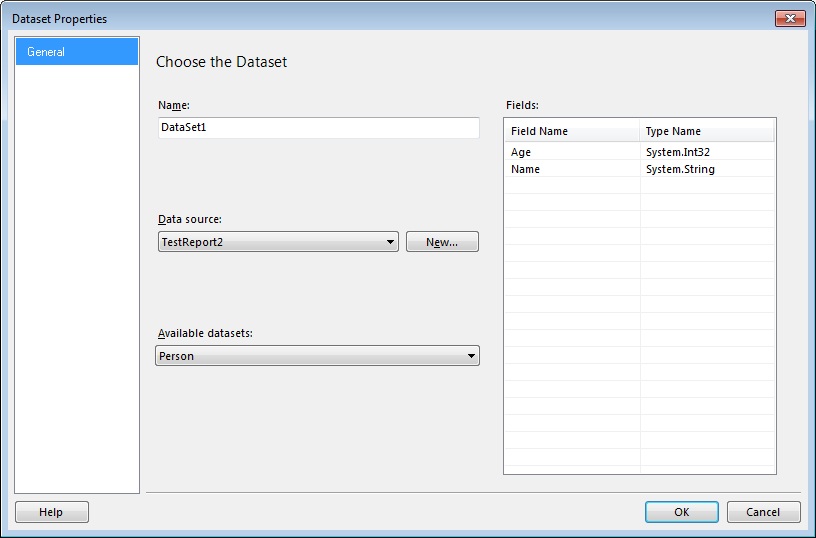Select the General page in left panel
Viewport: 816px width, 538px height.
(76, 52)
